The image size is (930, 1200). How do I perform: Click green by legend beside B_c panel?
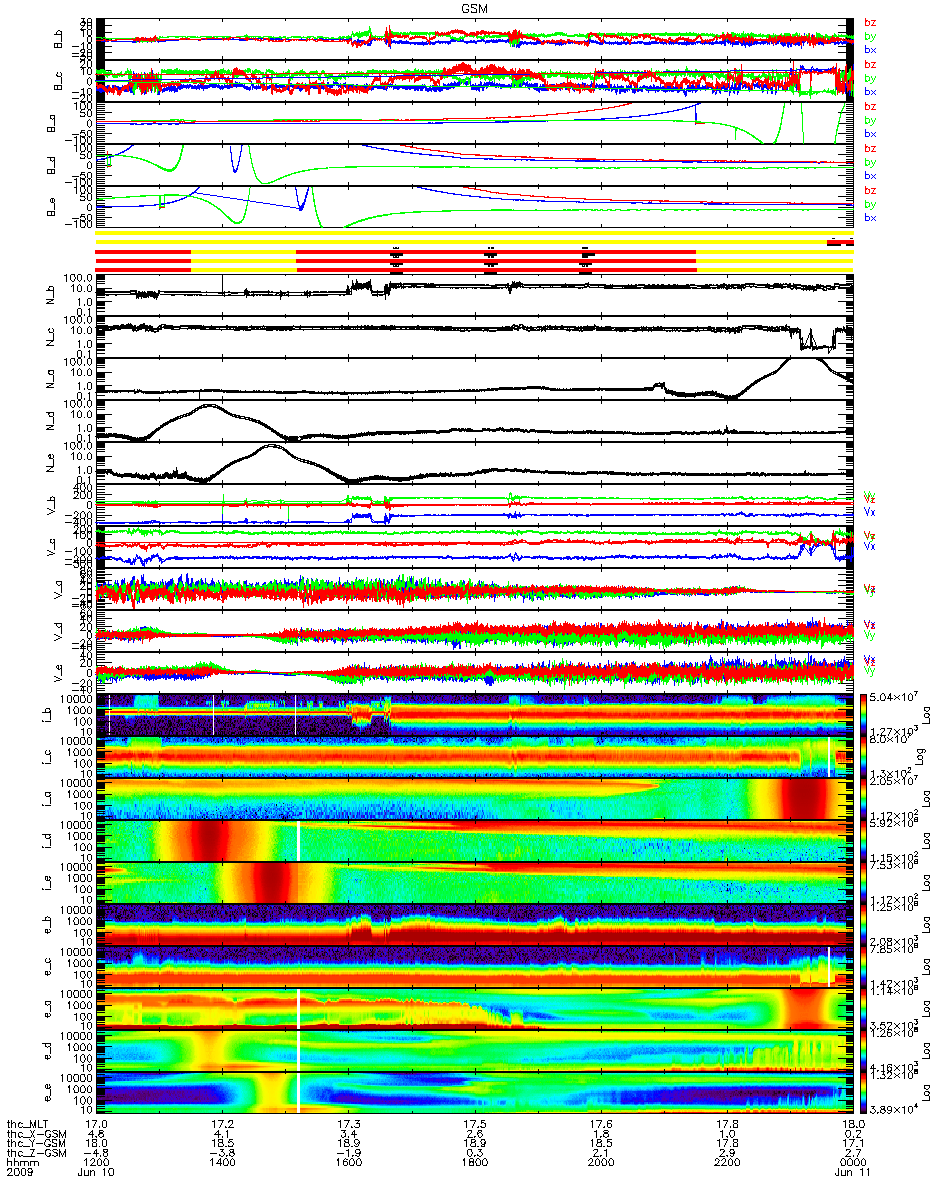coord(870,78)
